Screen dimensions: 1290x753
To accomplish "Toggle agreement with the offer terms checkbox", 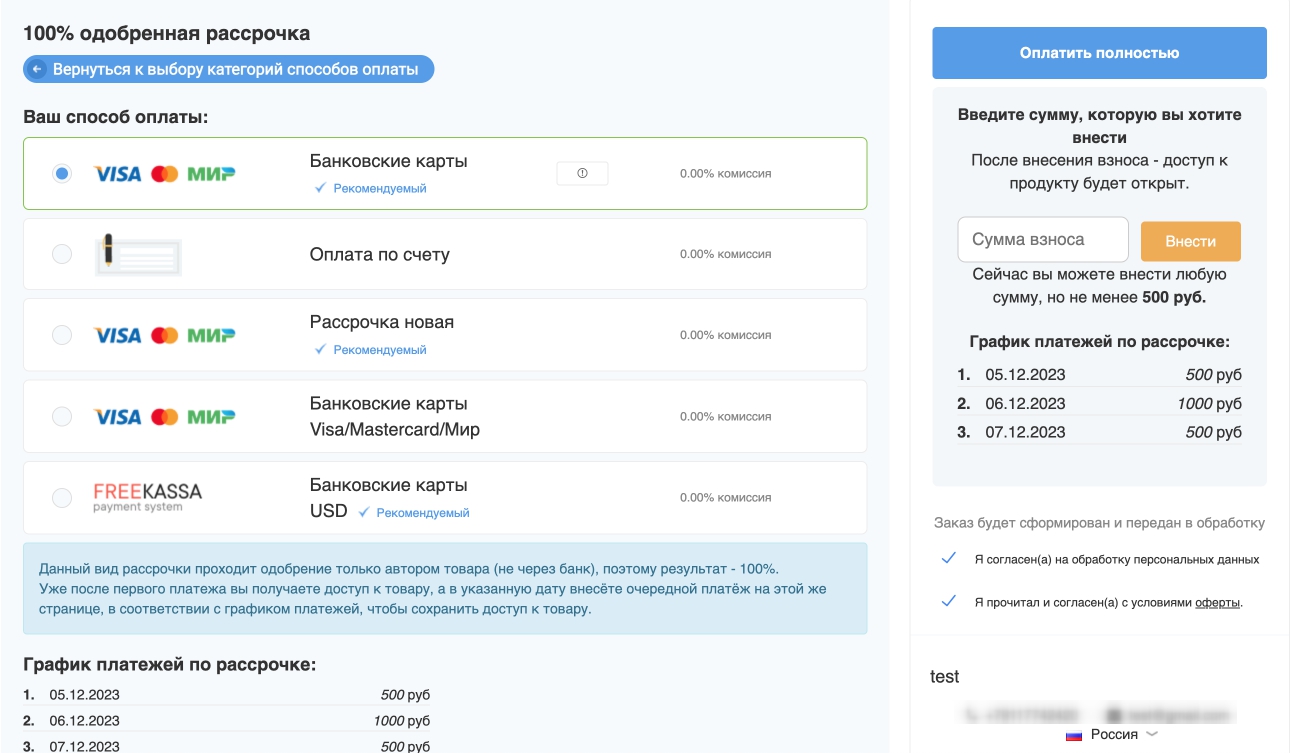I will point(949,602).
